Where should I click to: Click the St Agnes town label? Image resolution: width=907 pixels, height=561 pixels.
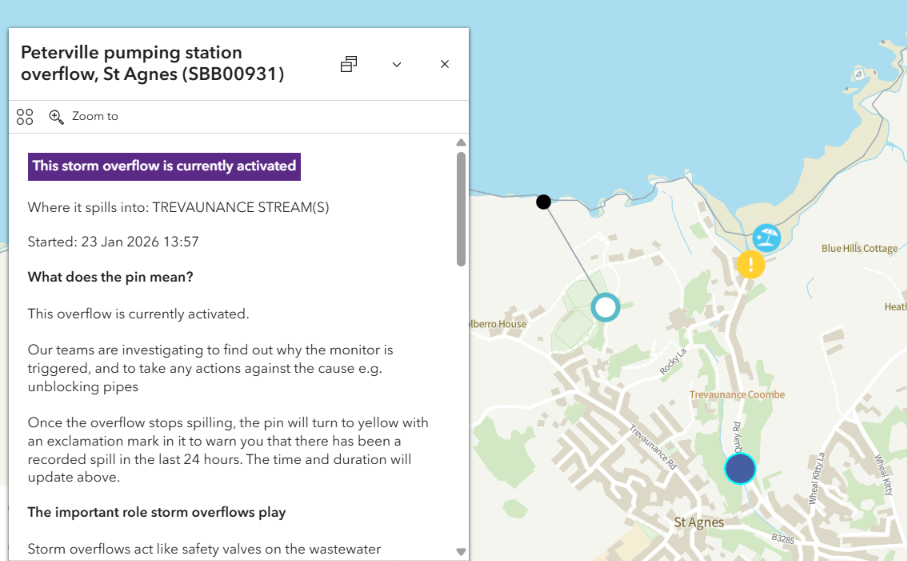click(x=699, y=522)
